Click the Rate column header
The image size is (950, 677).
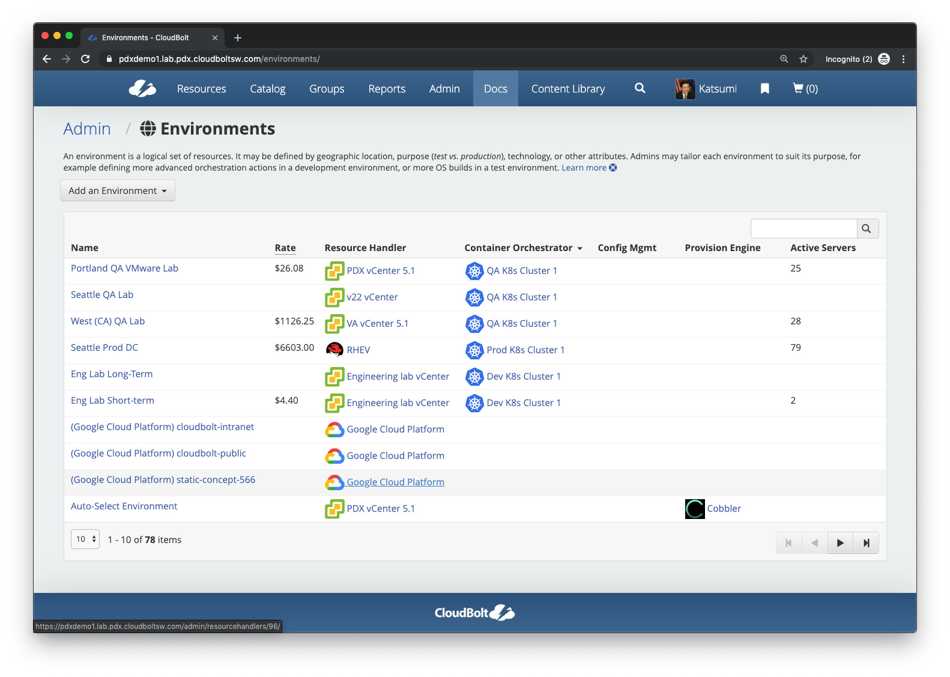285,248
